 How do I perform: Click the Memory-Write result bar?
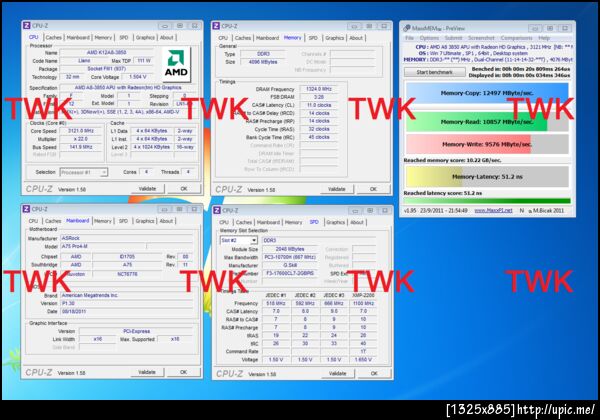(487, 144)
